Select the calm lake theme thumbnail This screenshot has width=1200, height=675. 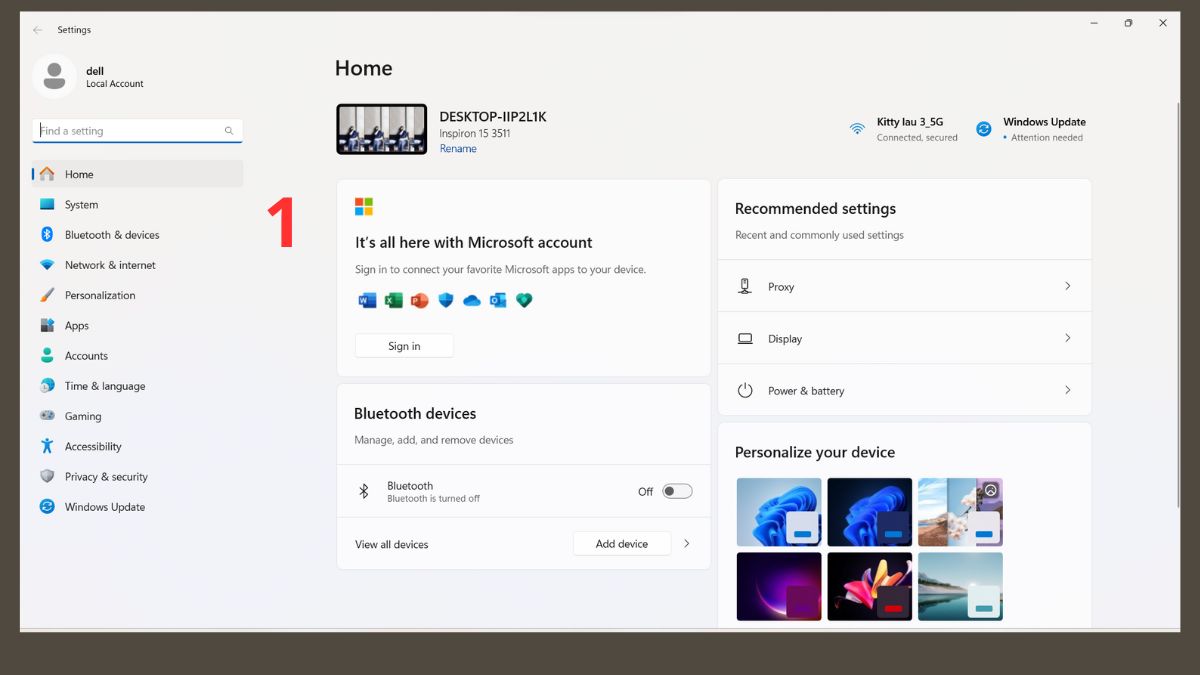[x=960, y=587]
